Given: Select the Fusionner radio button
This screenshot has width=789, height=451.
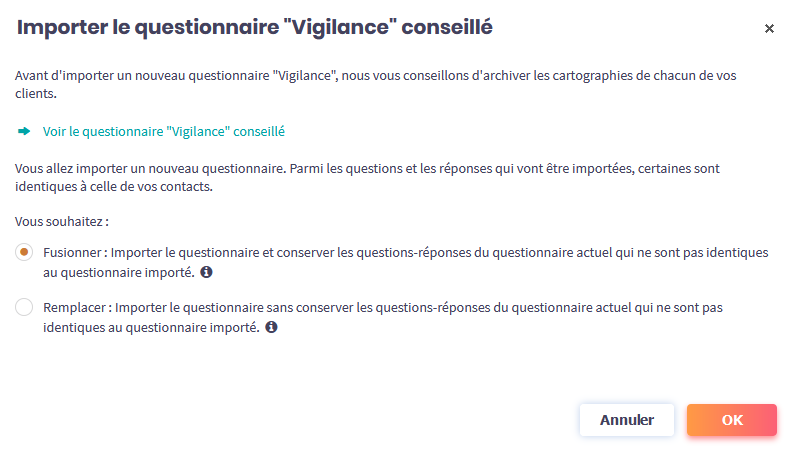Looking at the screenshot, I should pos(24,253).
